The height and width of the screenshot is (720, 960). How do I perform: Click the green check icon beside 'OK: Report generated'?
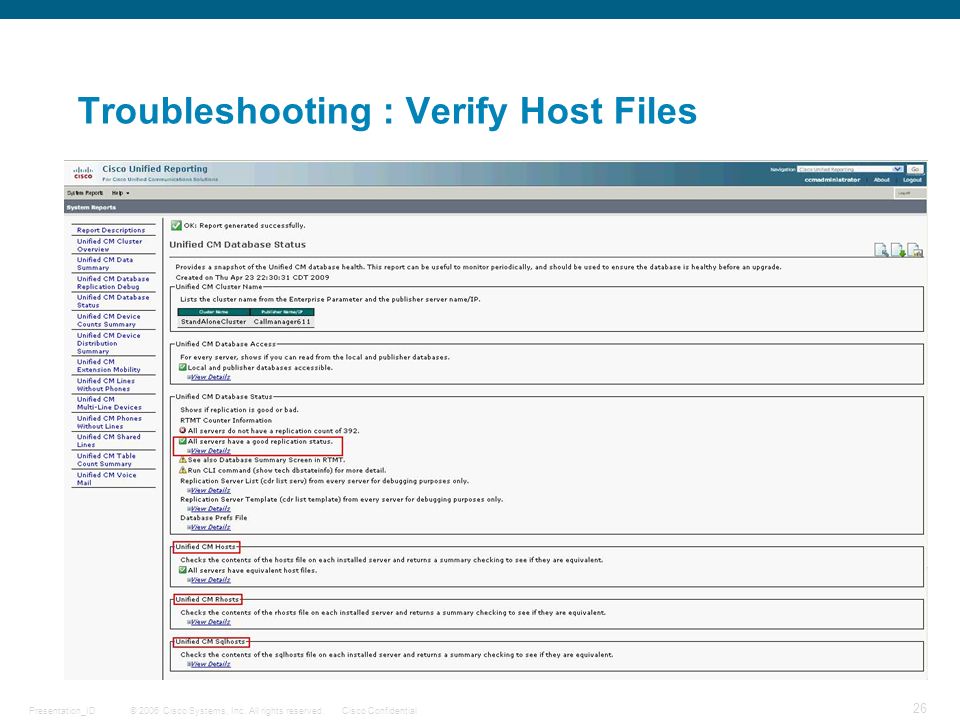pos(176,225)
